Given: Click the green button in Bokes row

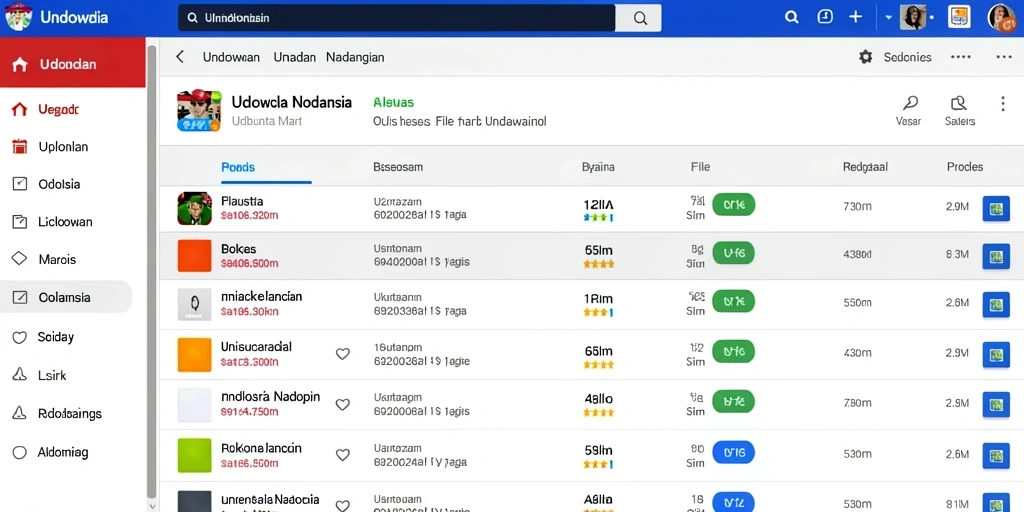Looking at the screenshot, I should click(733, 252).
